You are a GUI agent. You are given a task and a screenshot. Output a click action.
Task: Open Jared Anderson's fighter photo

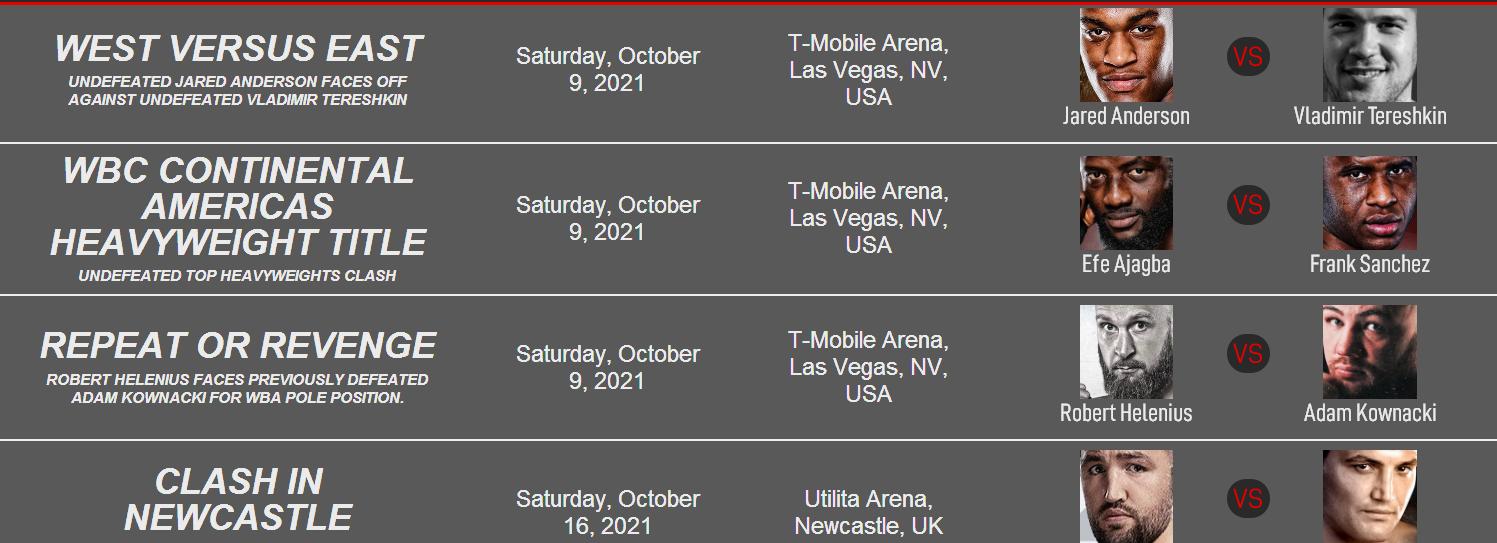point(1126,55)
